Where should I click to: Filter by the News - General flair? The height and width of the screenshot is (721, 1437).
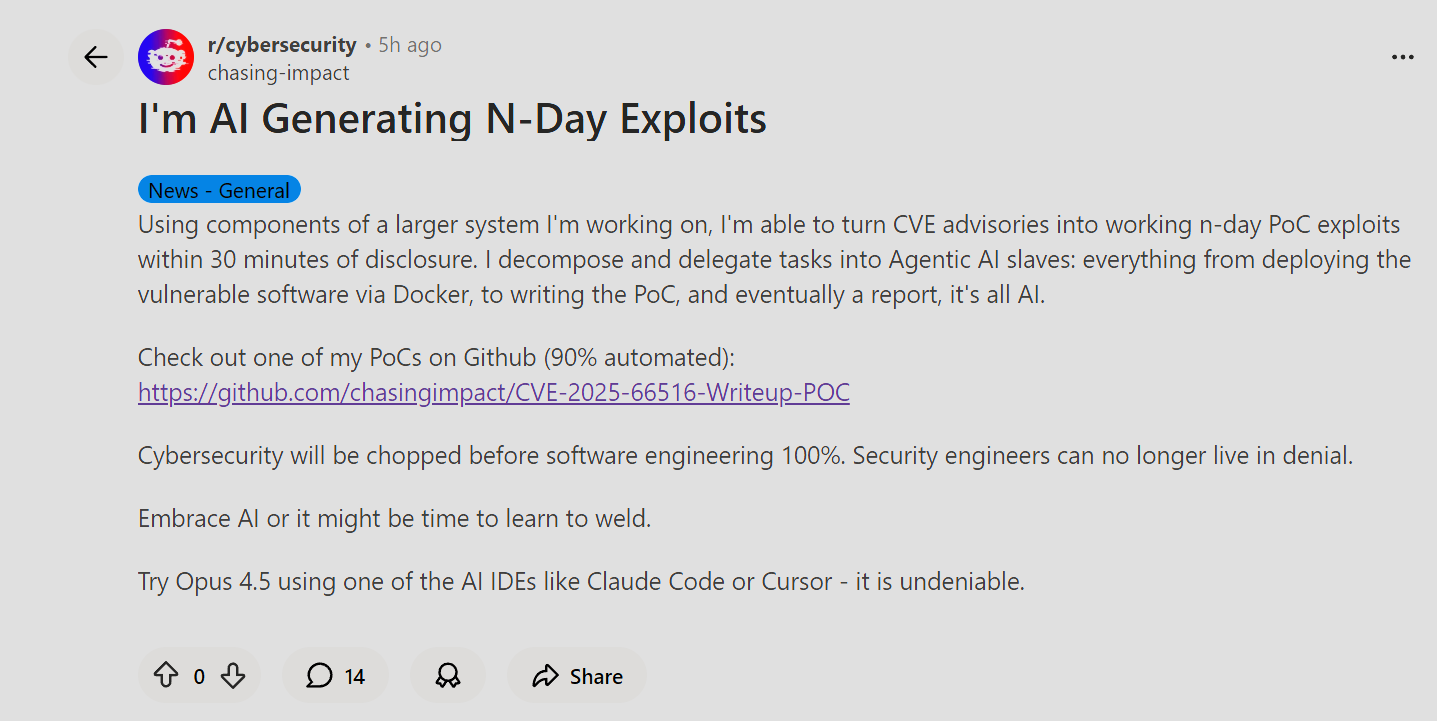tap(219, 190)
